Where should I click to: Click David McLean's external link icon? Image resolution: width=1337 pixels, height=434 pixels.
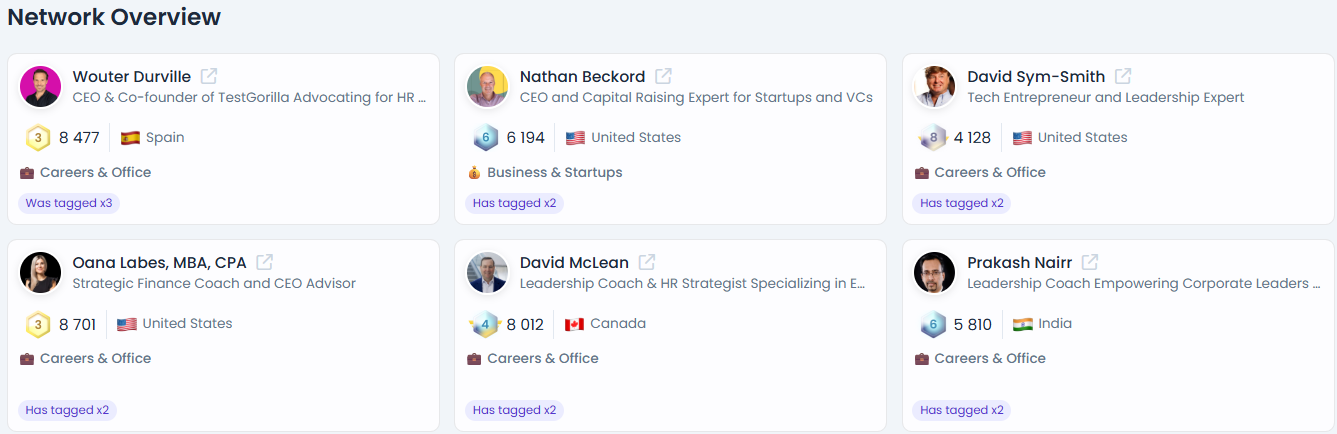click(x=647, y=262)
